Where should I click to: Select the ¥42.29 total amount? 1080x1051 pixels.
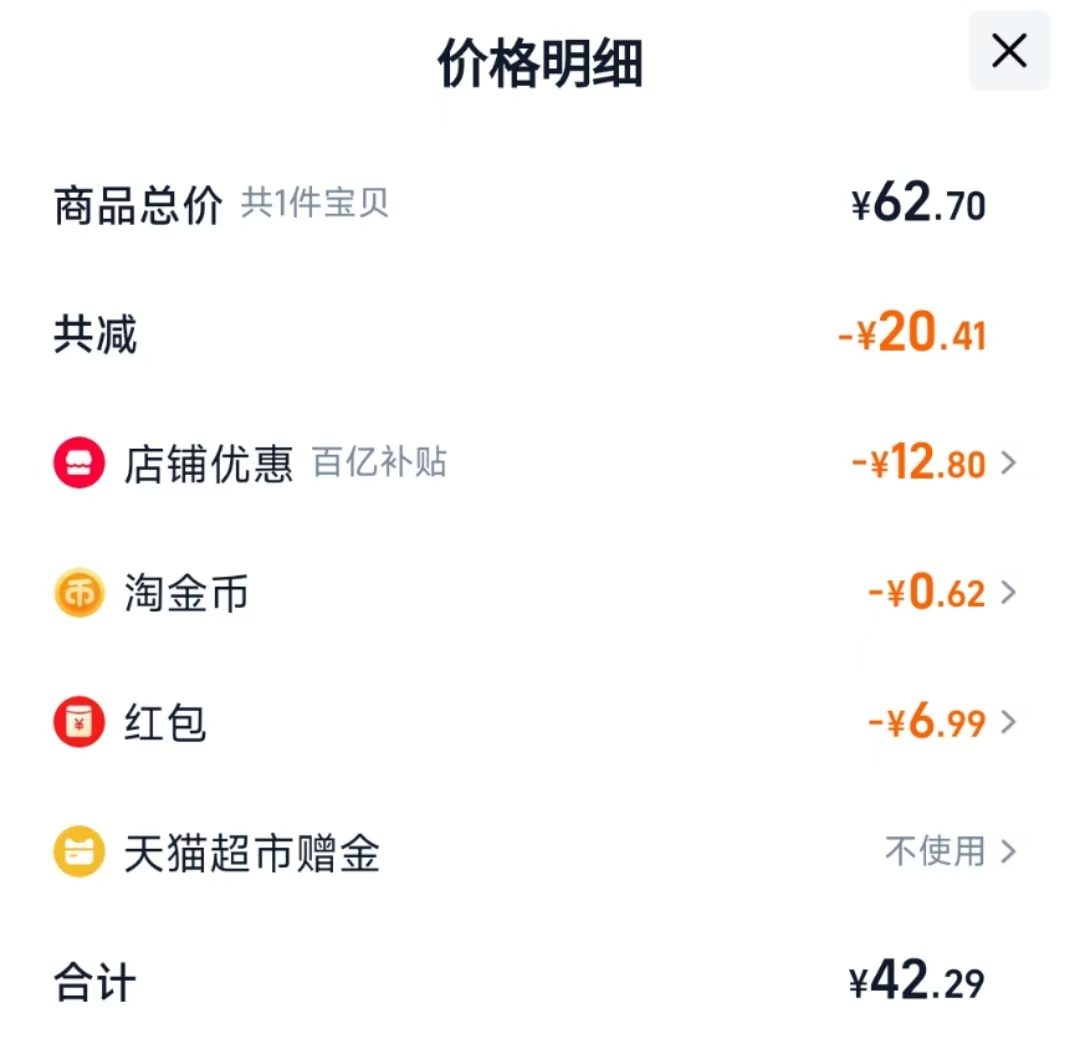pos(913,983)
